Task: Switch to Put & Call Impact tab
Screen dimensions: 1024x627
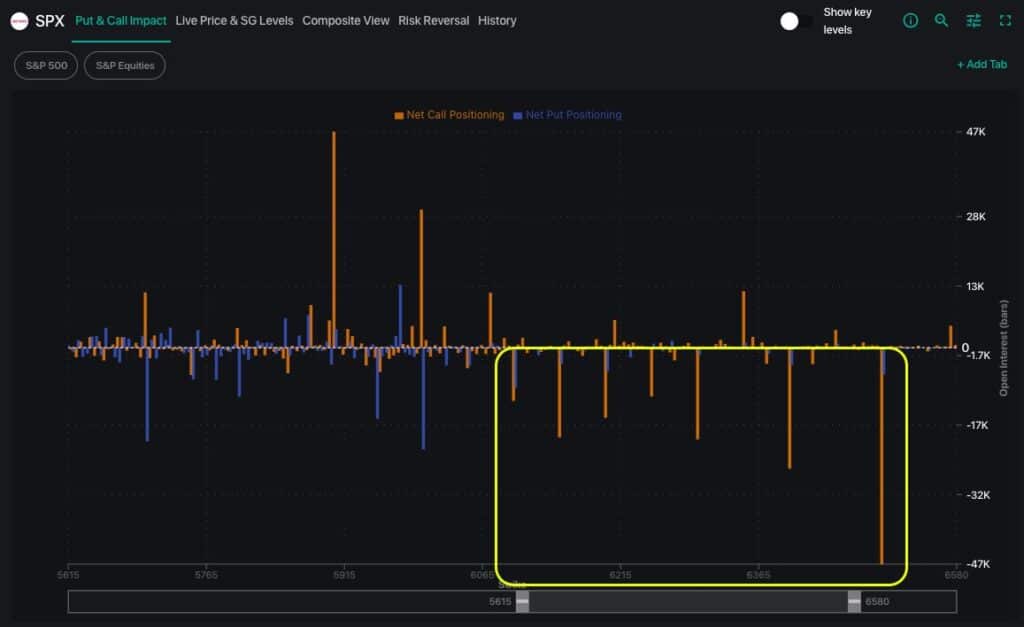Action: pyautogui.click(x=121, y=21)
